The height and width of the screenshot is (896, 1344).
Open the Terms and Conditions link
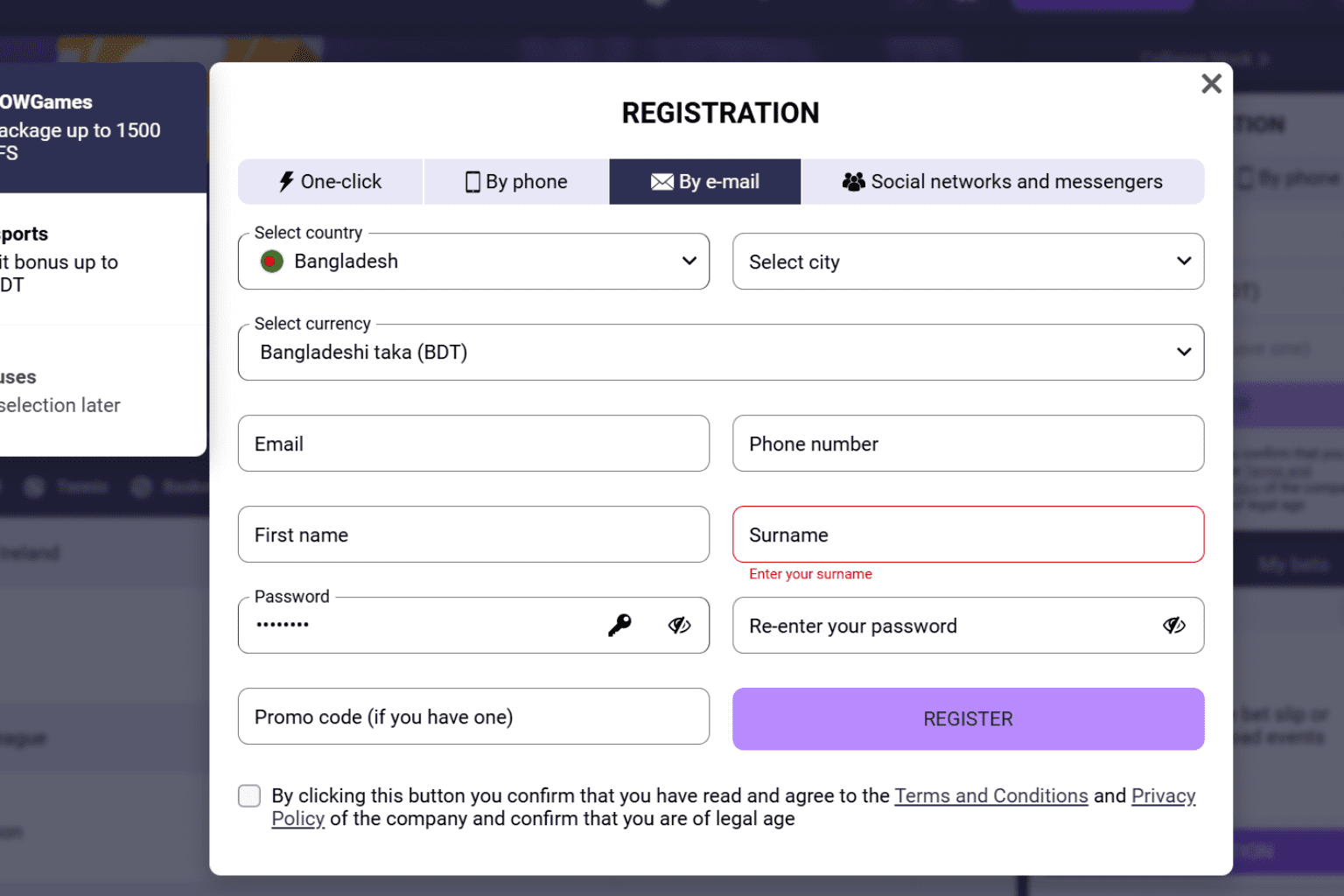pyautogui.click(x=990, y=795)
